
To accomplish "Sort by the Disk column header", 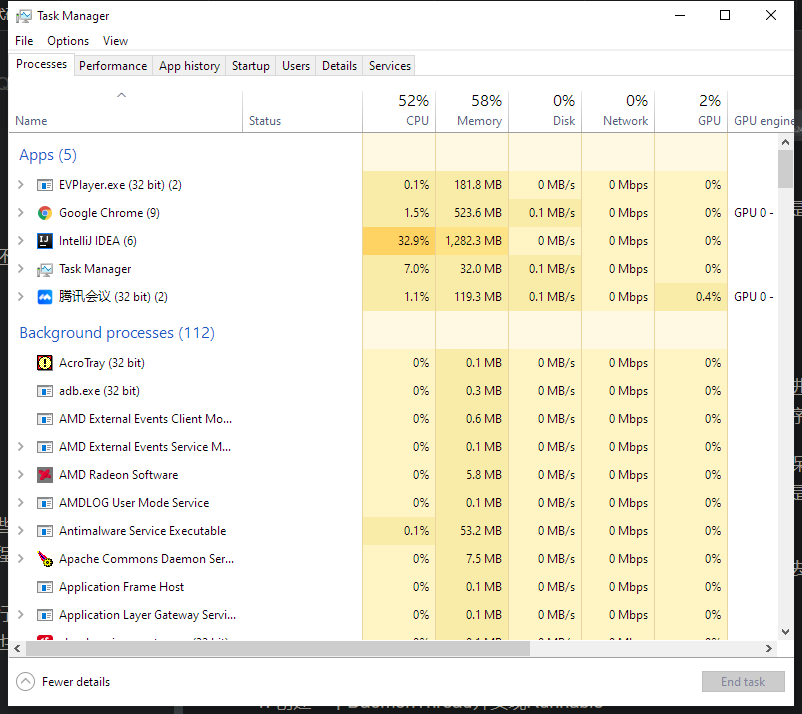I will [545, 111].
